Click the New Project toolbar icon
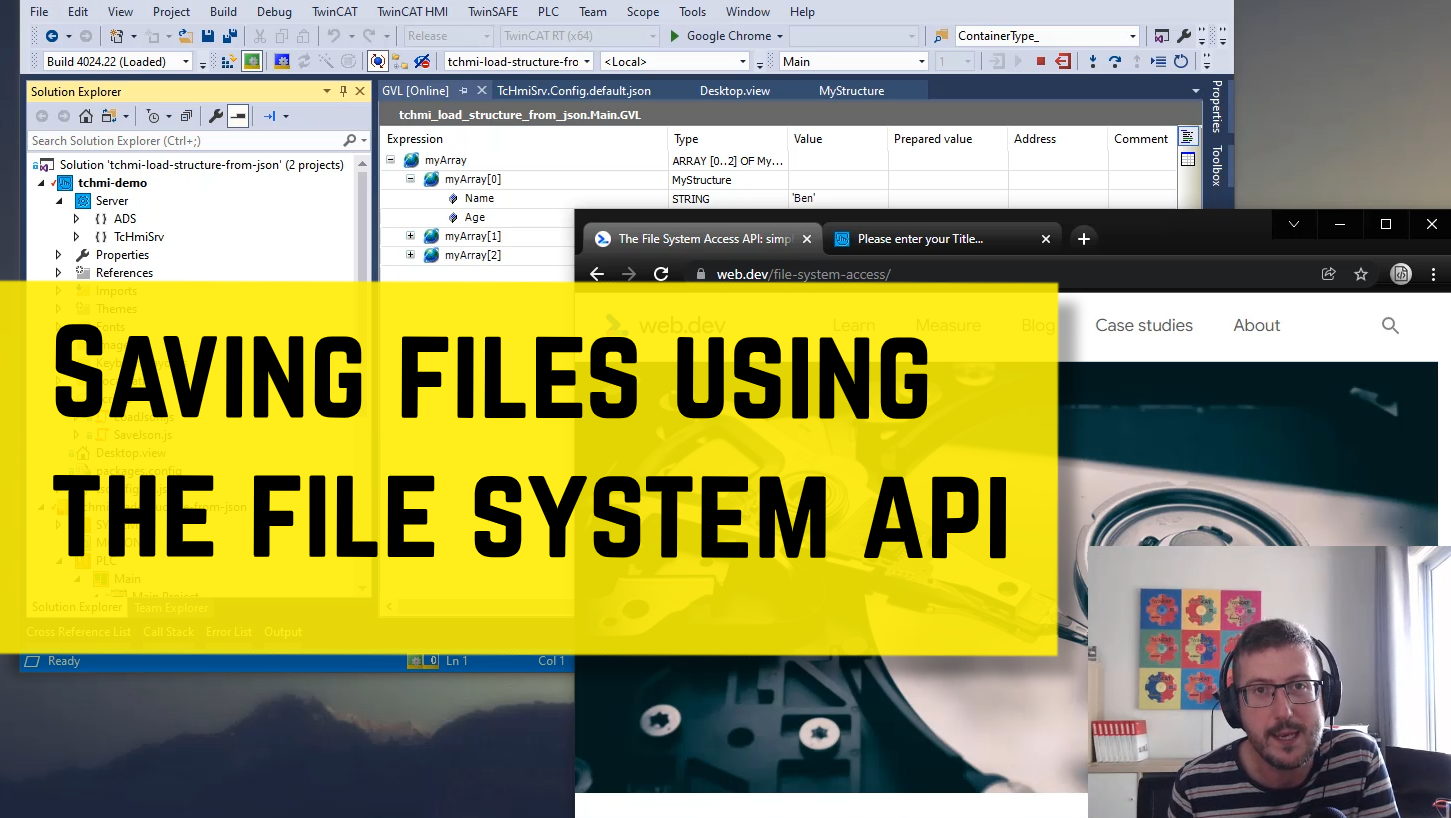The height and width of the screenshot is (818, 1451). coord(116,36)
